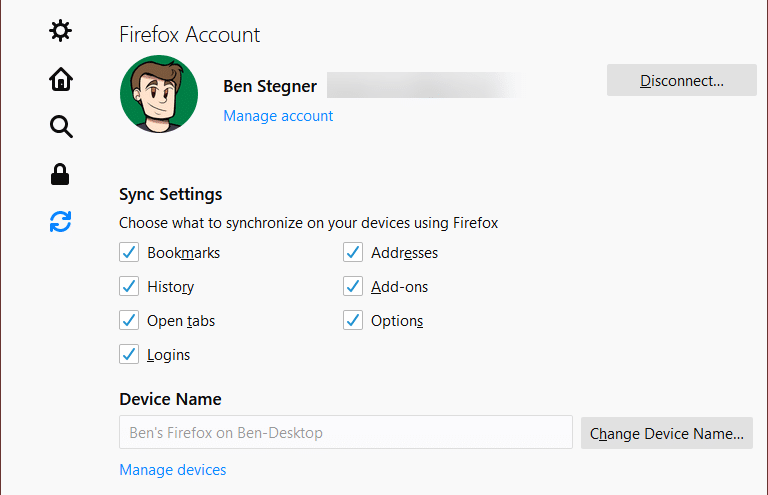Uncheck the Bookmarks sync checkbox
The image size is (768, 495).
tap(129, 253)
